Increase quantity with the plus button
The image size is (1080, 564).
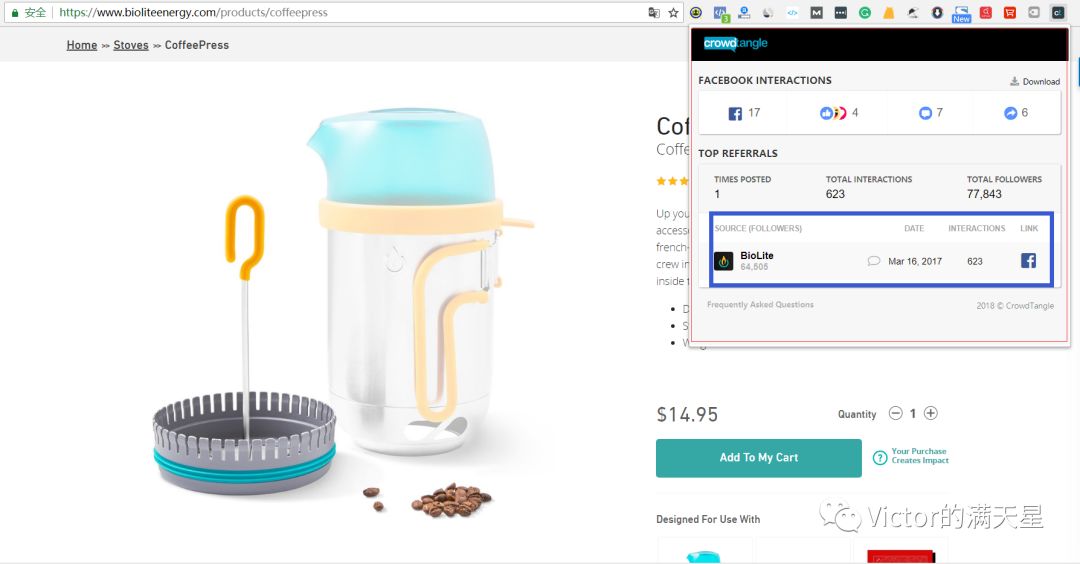[x=931, y=413]
